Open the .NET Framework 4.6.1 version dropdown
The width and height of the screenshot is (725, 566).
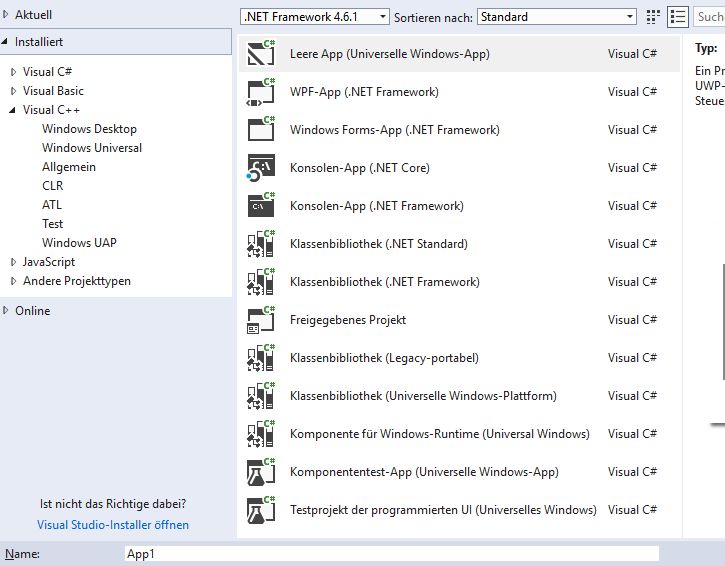tap(314, 17)
